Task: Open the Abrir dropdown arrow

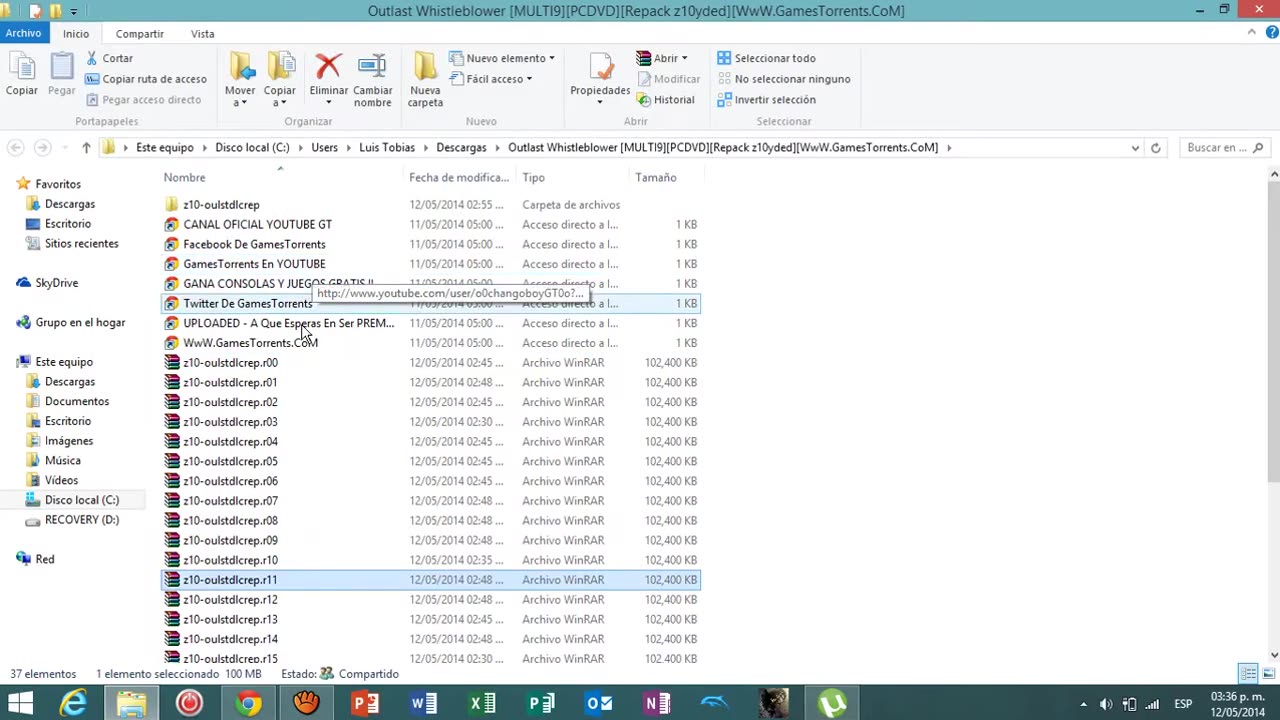Action: 684,58
